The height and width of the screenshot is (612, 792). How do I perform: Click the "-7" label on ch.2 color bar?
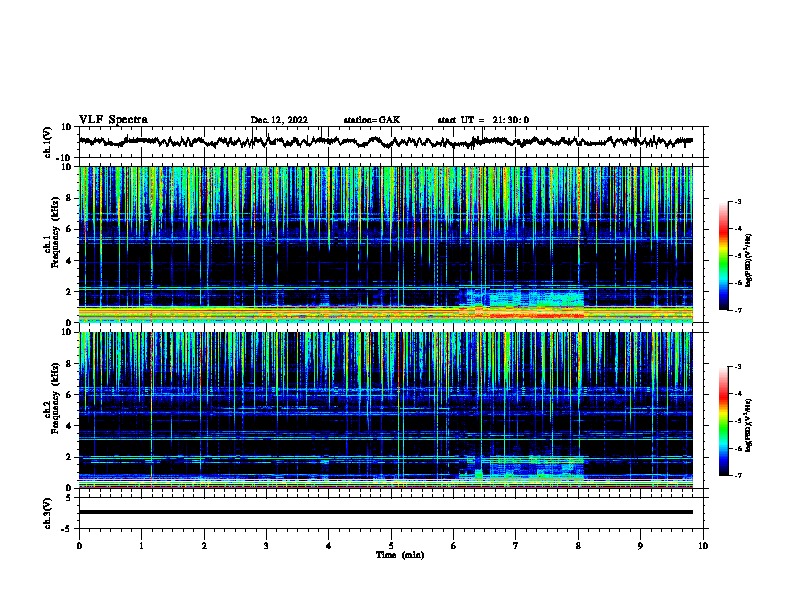click(x=737, y=475)
